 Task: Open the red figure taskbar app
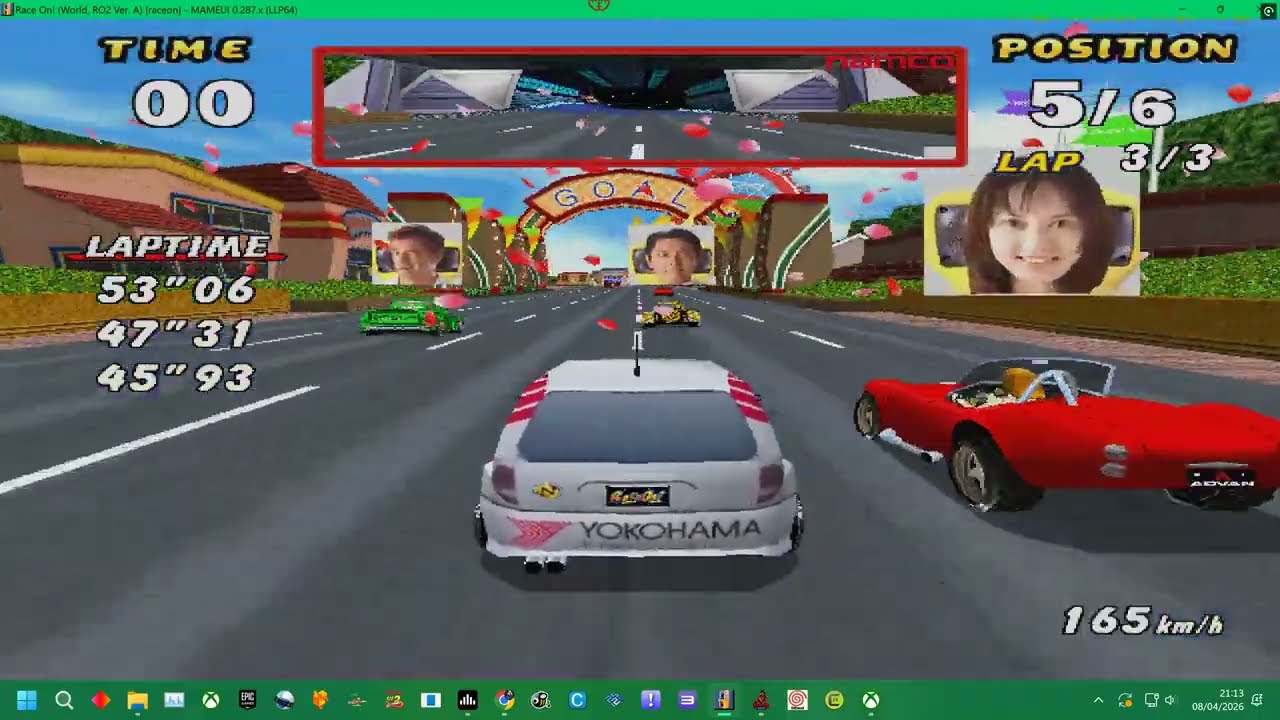(x=761, y=700)
